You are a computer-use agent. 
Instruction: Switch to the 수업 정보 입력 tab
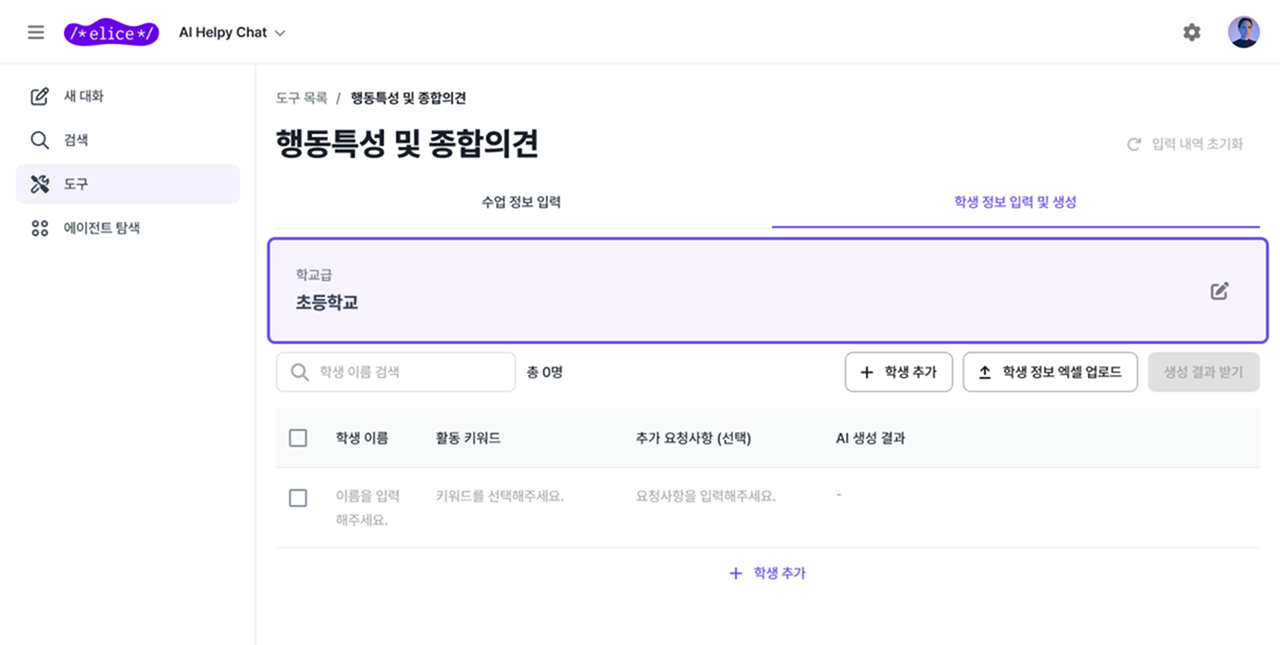click(520, 201)
